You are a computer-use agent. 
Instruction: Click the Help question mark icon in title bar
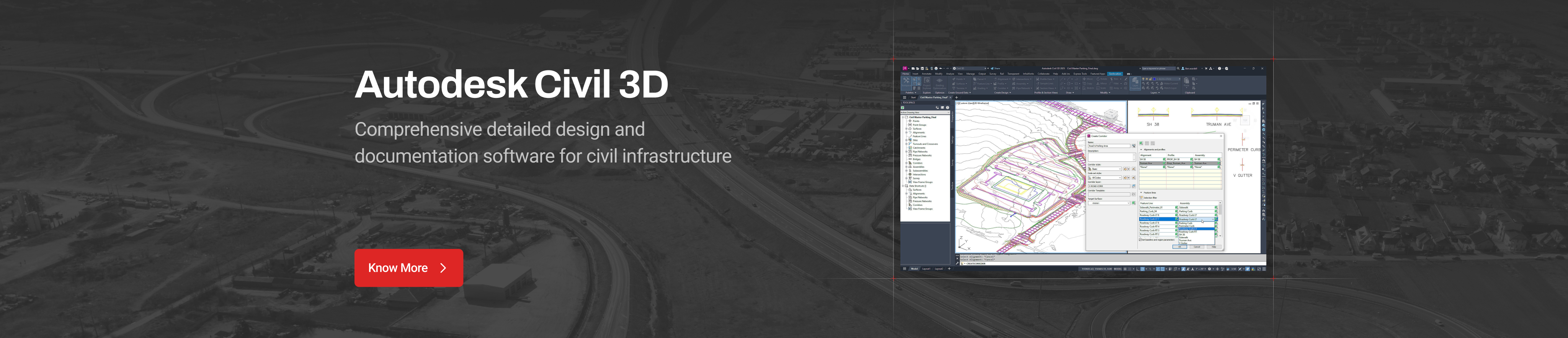(x=1220, y=69)
